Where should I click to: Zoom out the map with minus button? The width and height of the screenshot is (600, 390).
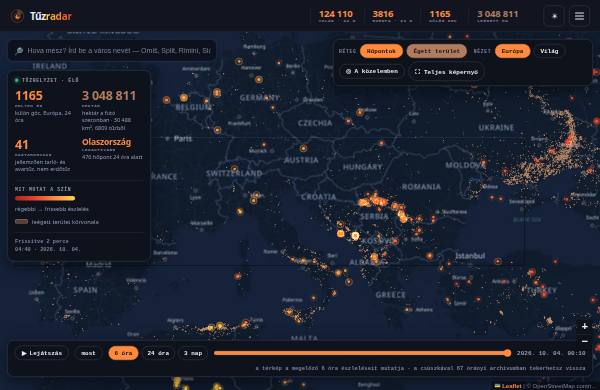click(x=584, y=341)
